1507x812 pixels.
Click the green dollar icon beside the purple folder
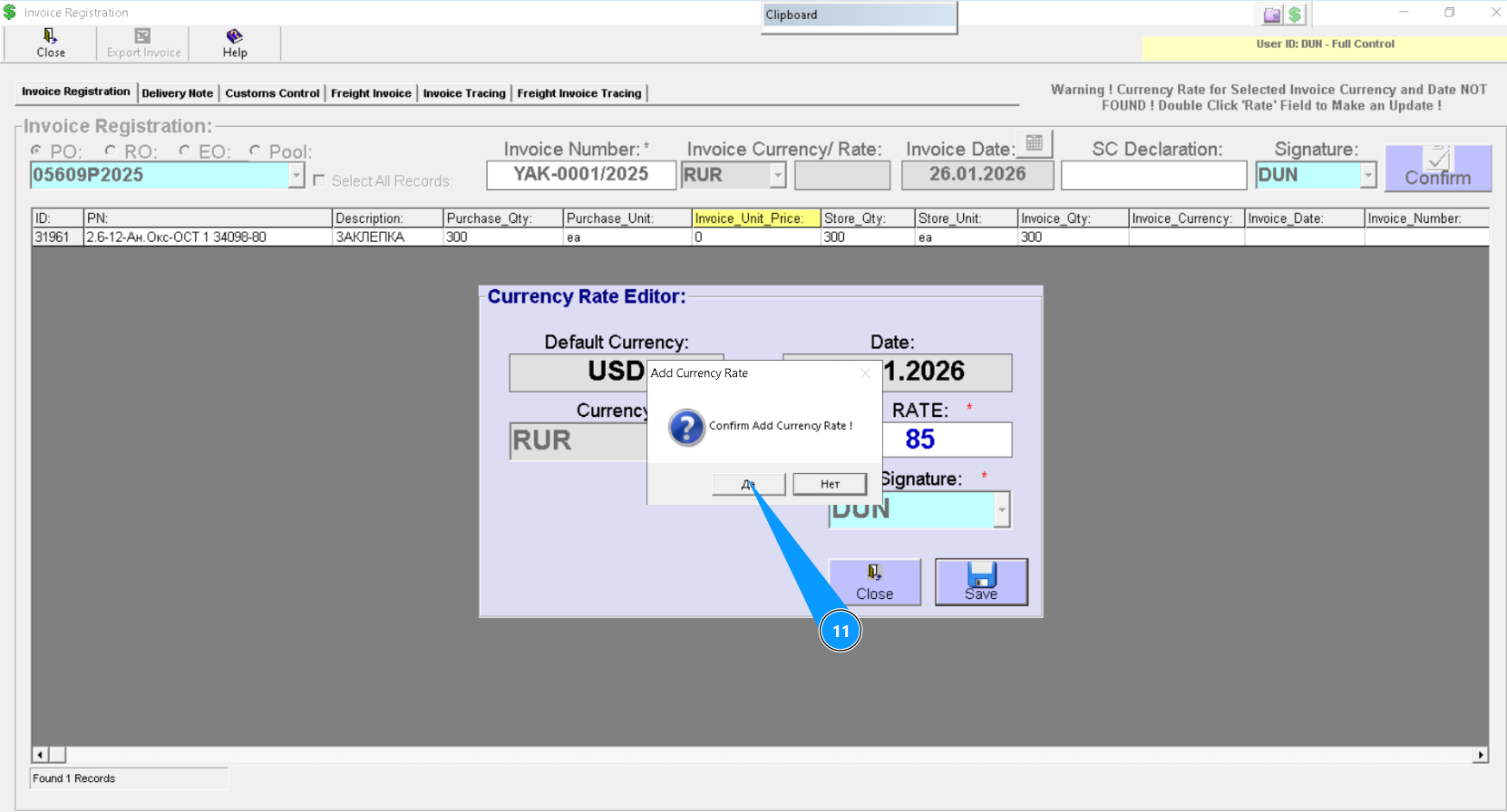(x=1295, y=14)
